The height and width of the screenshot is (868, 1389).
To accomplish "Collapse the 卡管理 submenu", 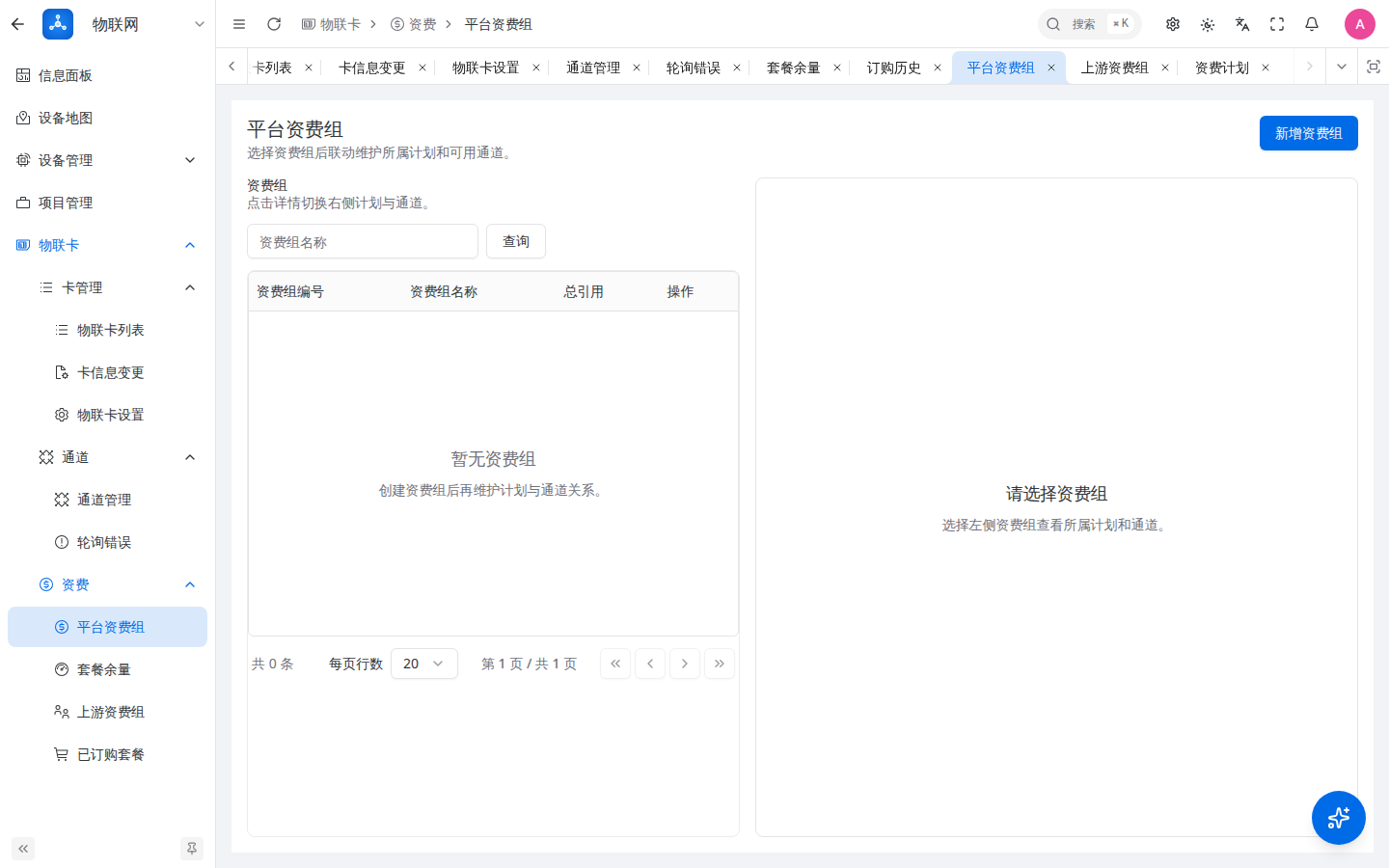I will (107, 287).
